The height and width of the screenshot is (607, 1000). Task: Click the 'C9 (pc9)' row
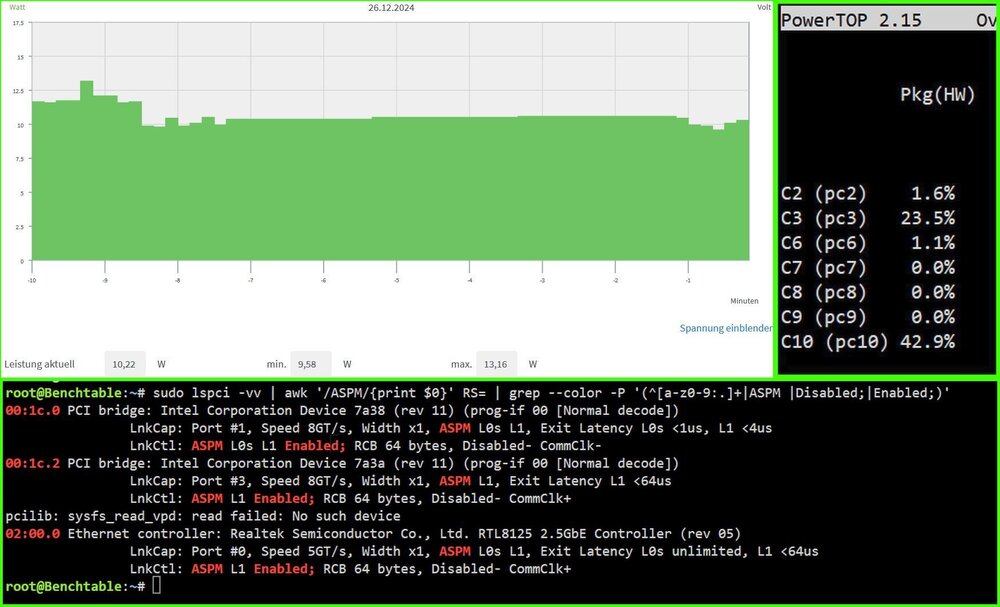(x=868, y=318)
